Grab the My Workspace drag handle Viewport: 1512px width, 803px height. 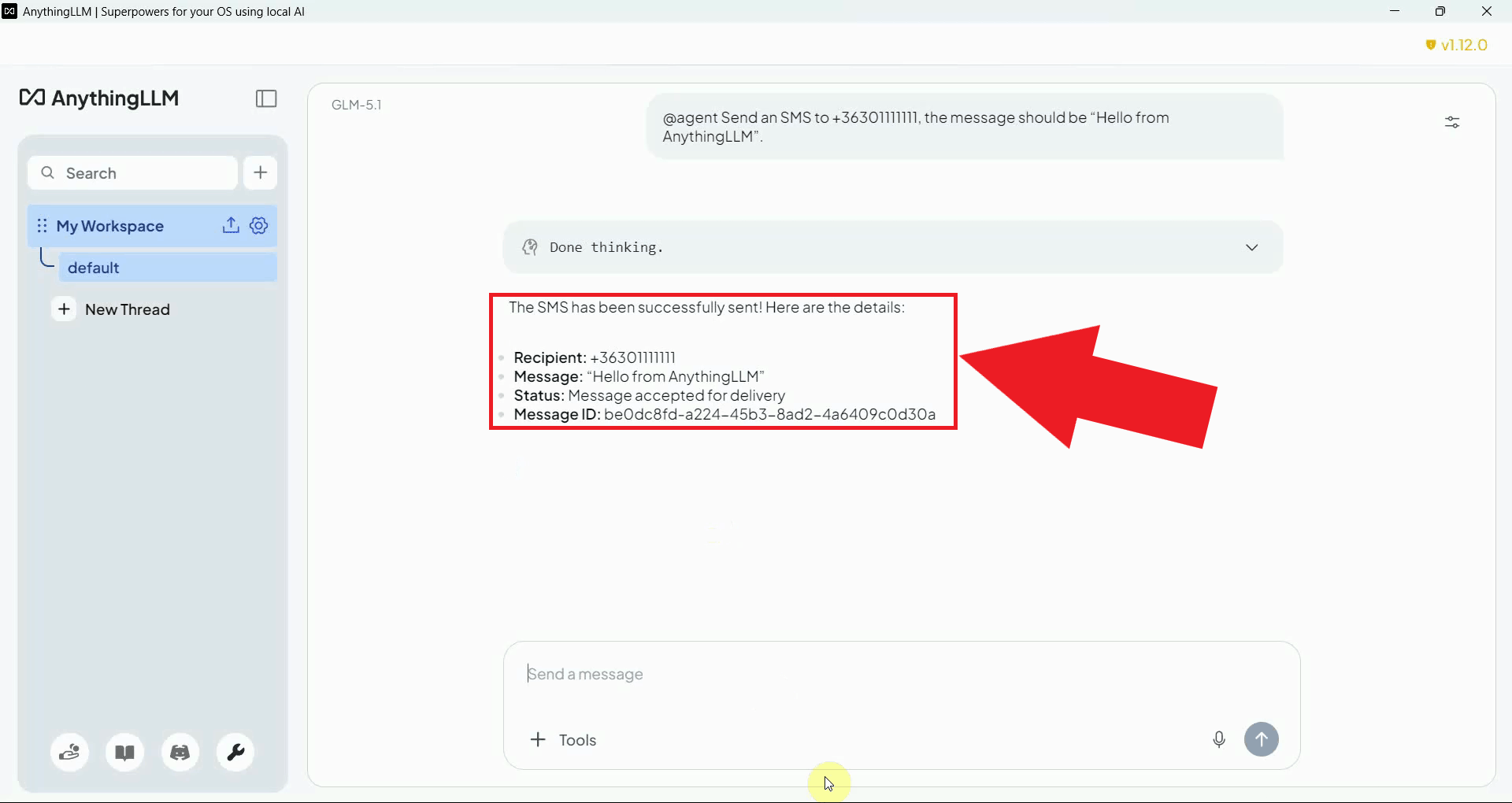tap(43, 226)
